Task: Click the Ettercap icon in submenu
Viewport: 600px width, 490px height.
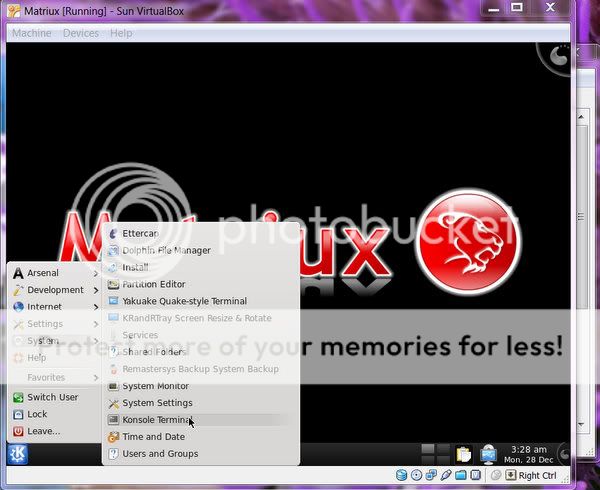Action: [x=113, y=233]
